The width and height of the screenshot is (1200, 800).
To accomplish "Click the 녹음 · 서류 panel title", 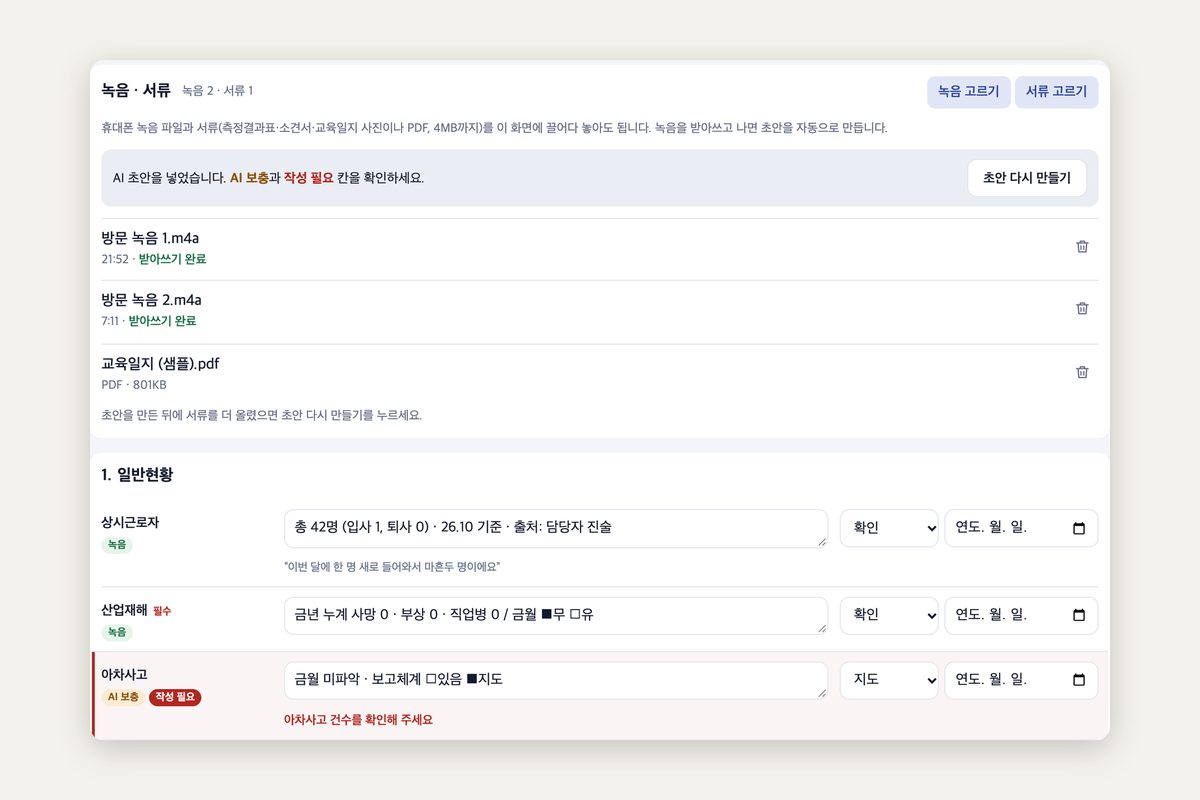I will tap(136, 90).
